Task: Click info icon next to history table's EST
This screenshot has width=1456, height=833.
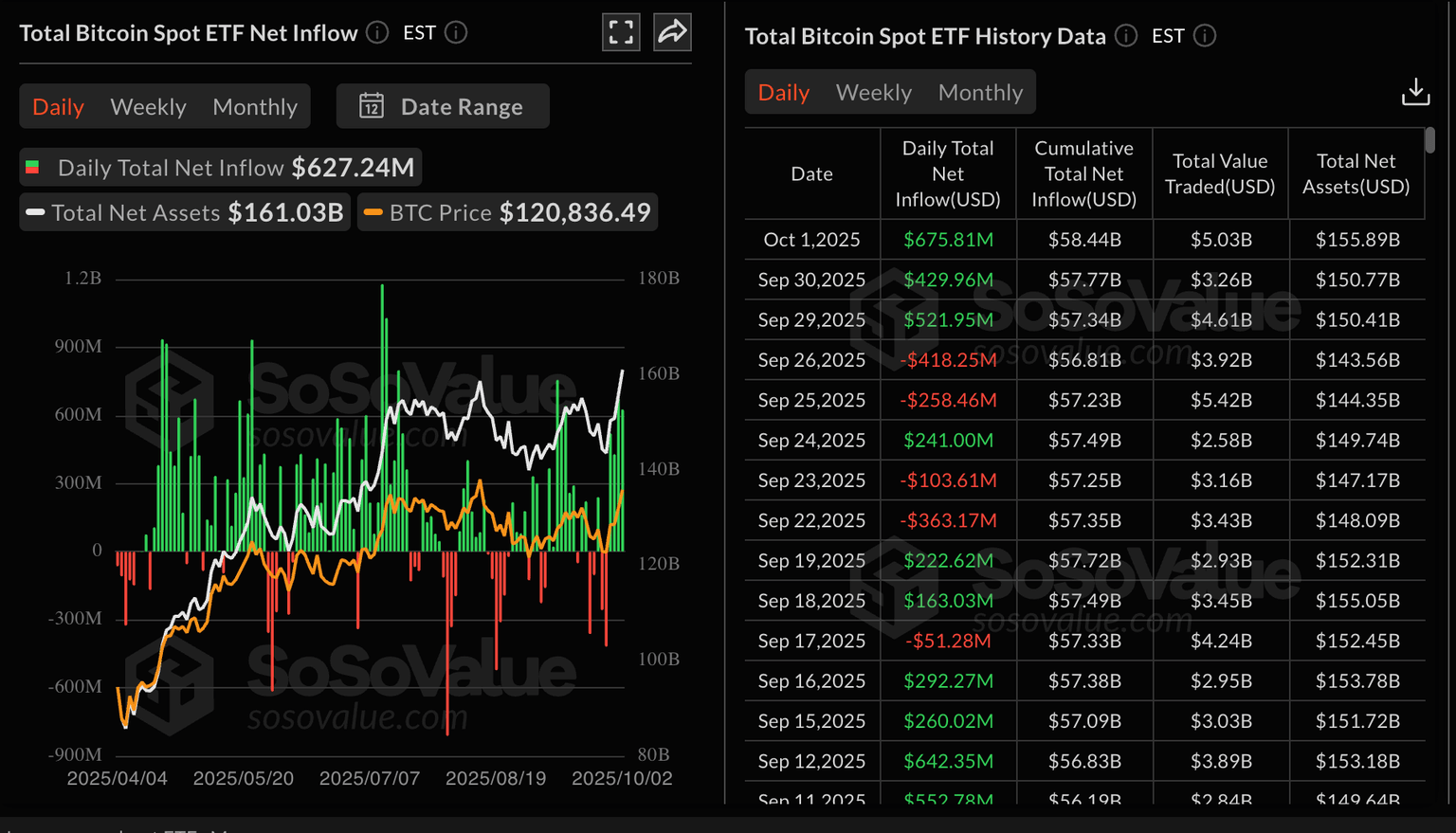Action: coord(1205,36)
